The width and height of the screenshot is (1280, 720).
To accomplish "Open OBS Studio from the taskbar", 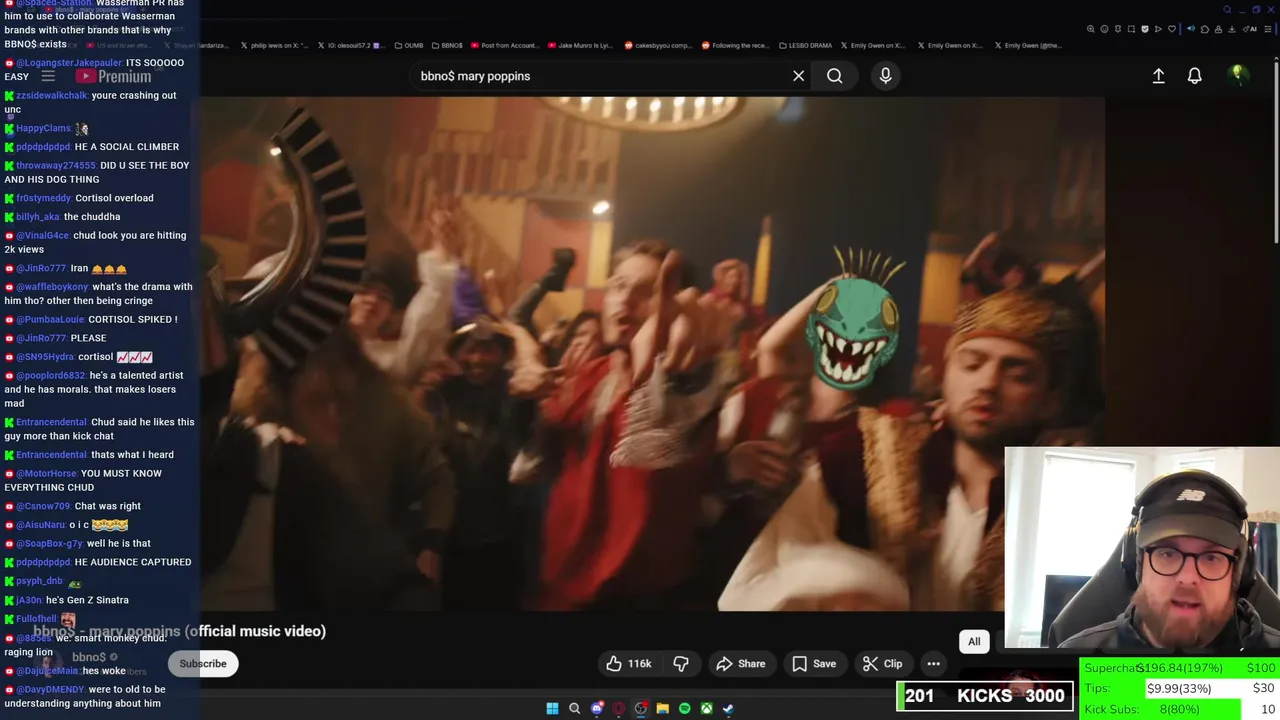I will click(641, 708).
